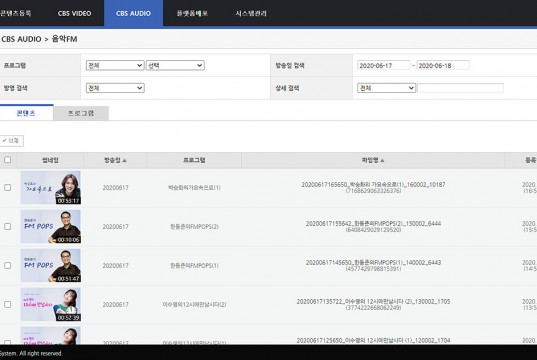The image size is (537, 360).
Task: Open the 플랫폼배포 menu tab
Action: pyautogui.click(x=192, y=13)
